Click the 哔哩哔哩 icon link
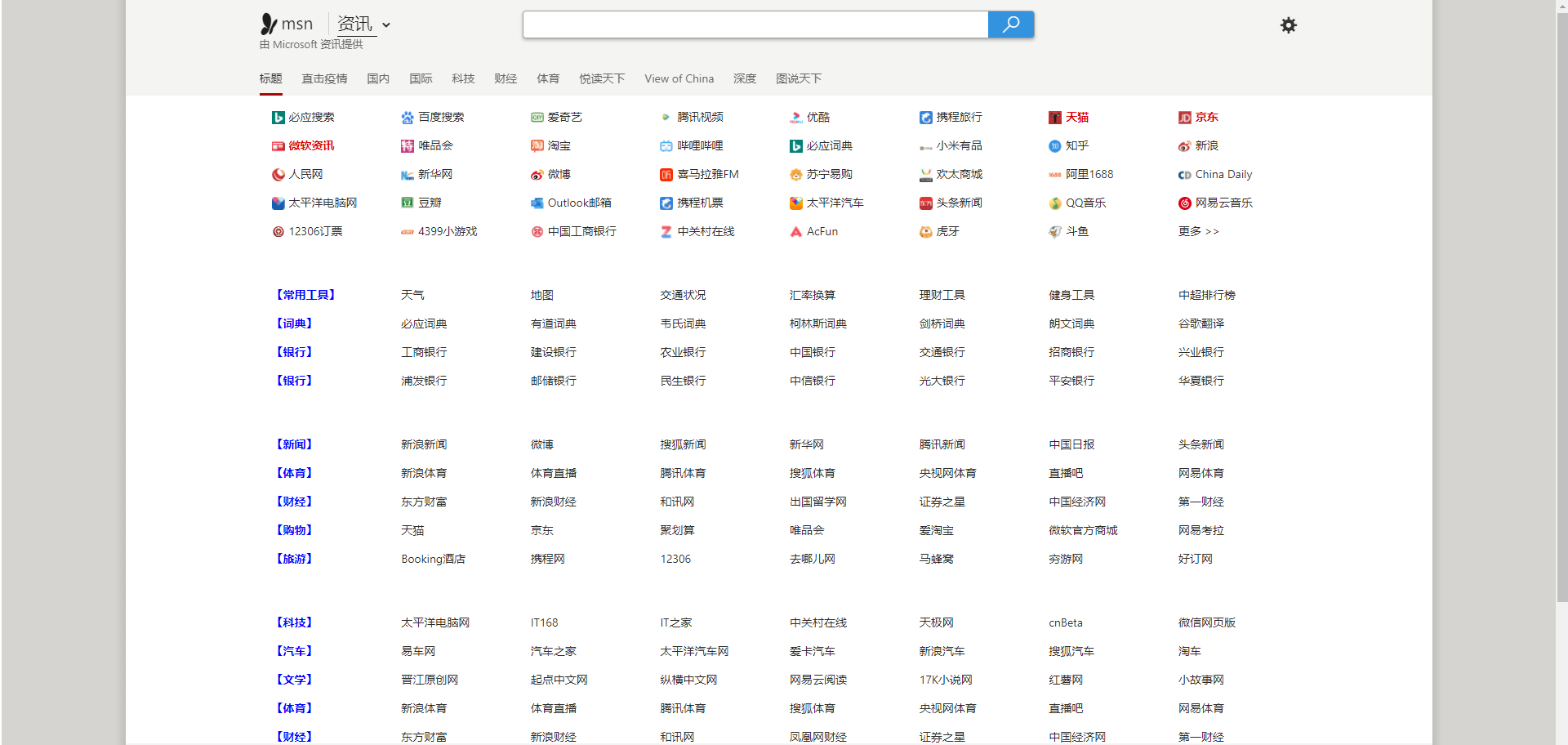The image size is (1568, 745). [666, 146]
